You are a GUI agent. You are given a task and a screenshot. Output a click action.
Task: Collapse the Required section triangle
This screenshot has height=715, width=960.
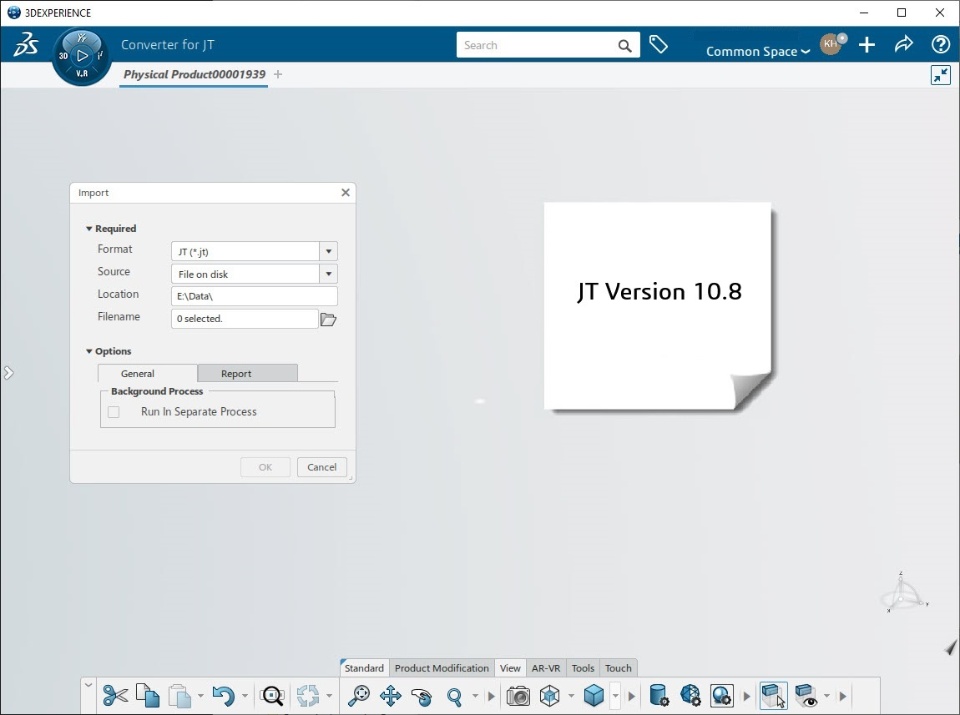pos(89,229)
